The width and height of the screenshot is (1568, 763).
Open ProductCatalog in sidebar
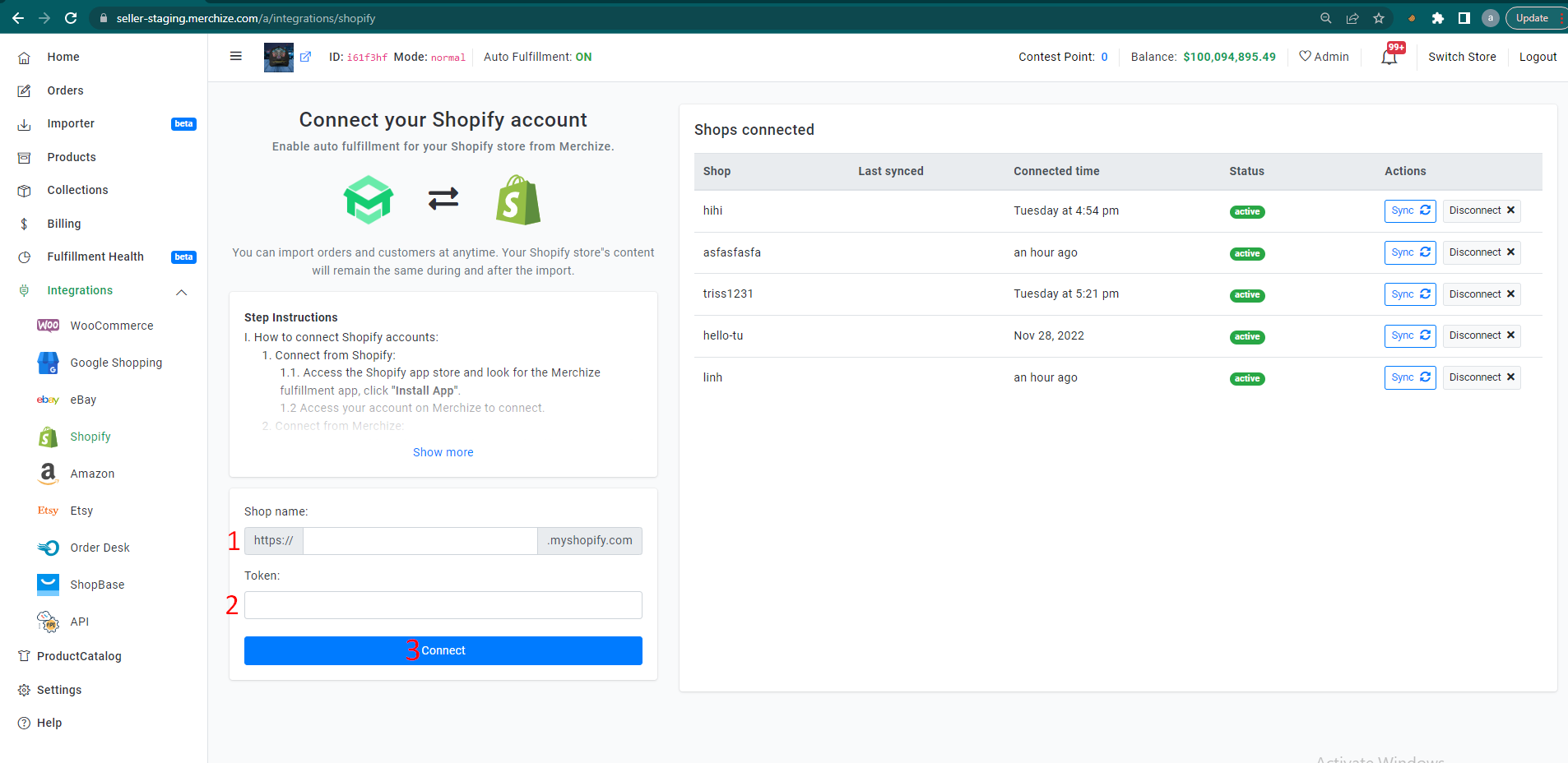(x=79, y=656)
